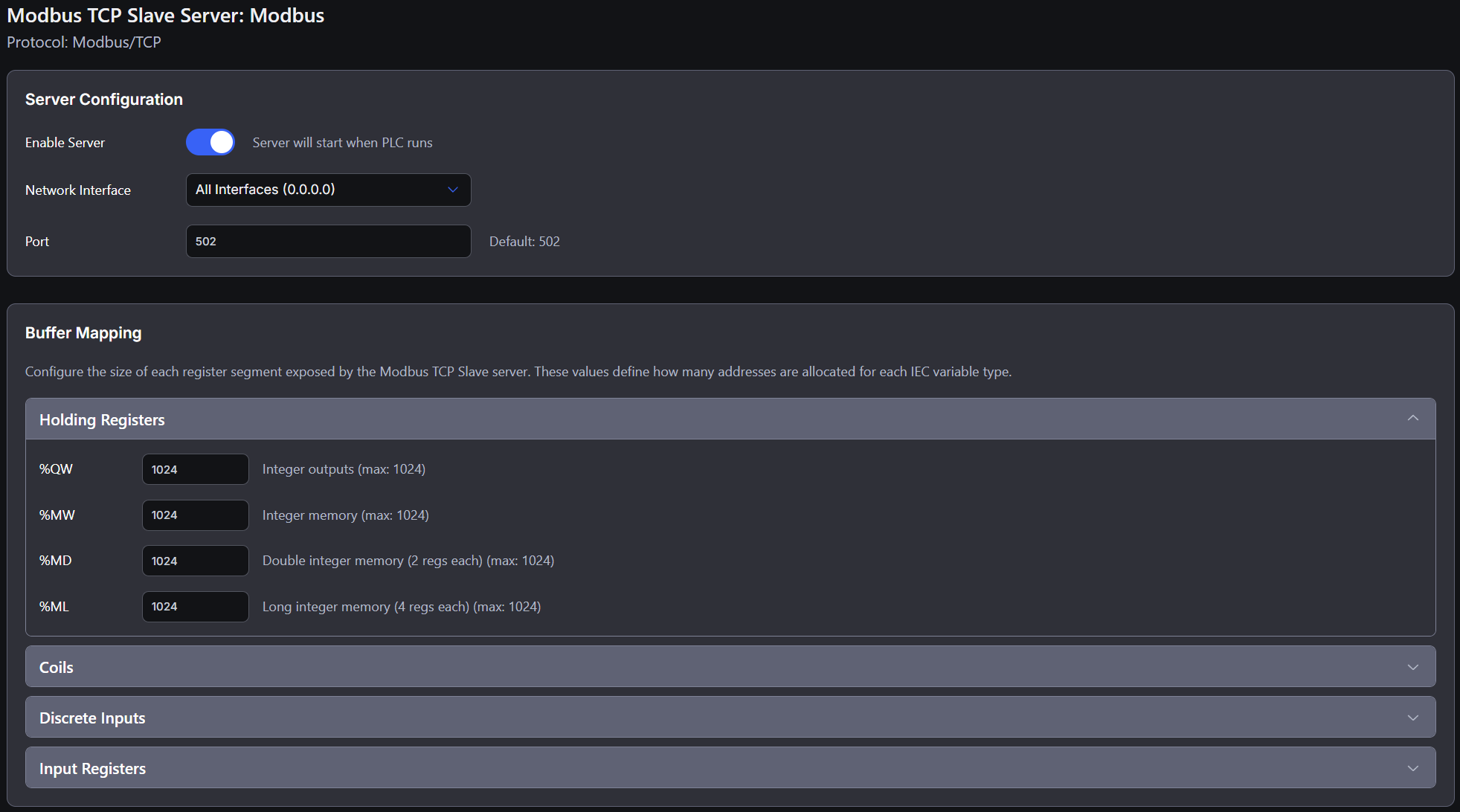Click the Buffer Mapping heading

point(83,332)
